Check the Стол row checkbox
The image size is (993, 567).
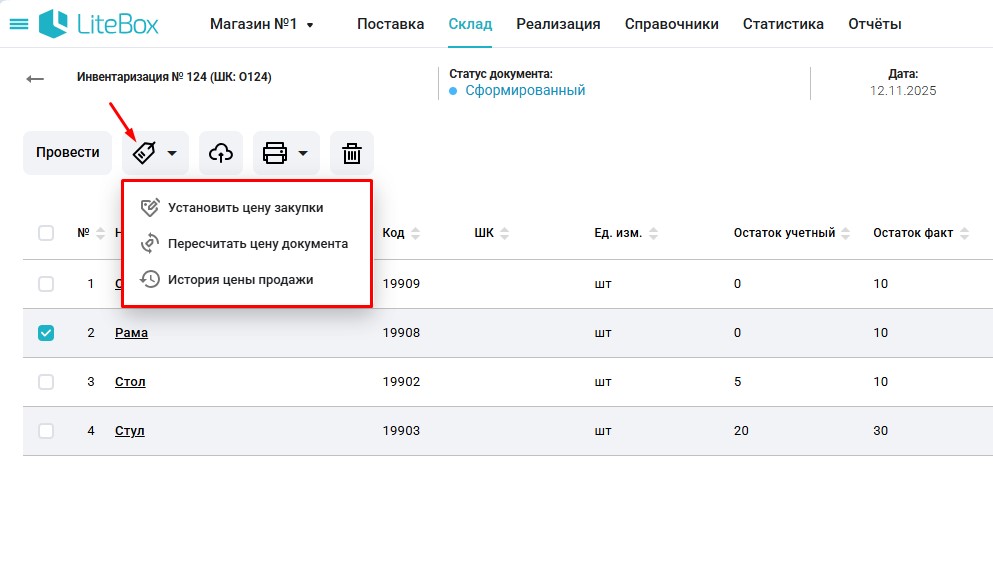(46, 382)
